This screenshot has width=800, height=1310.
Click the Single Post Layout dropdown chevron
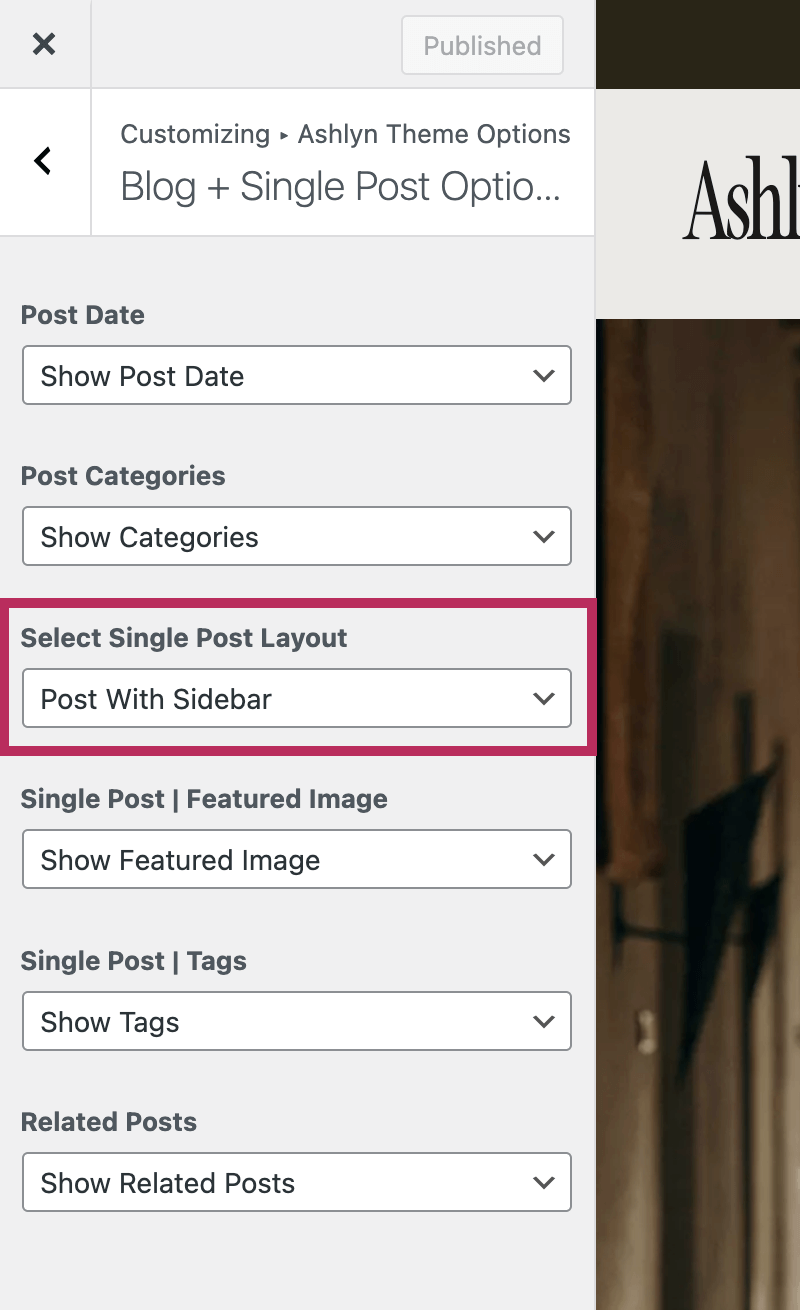pos(544,698)
